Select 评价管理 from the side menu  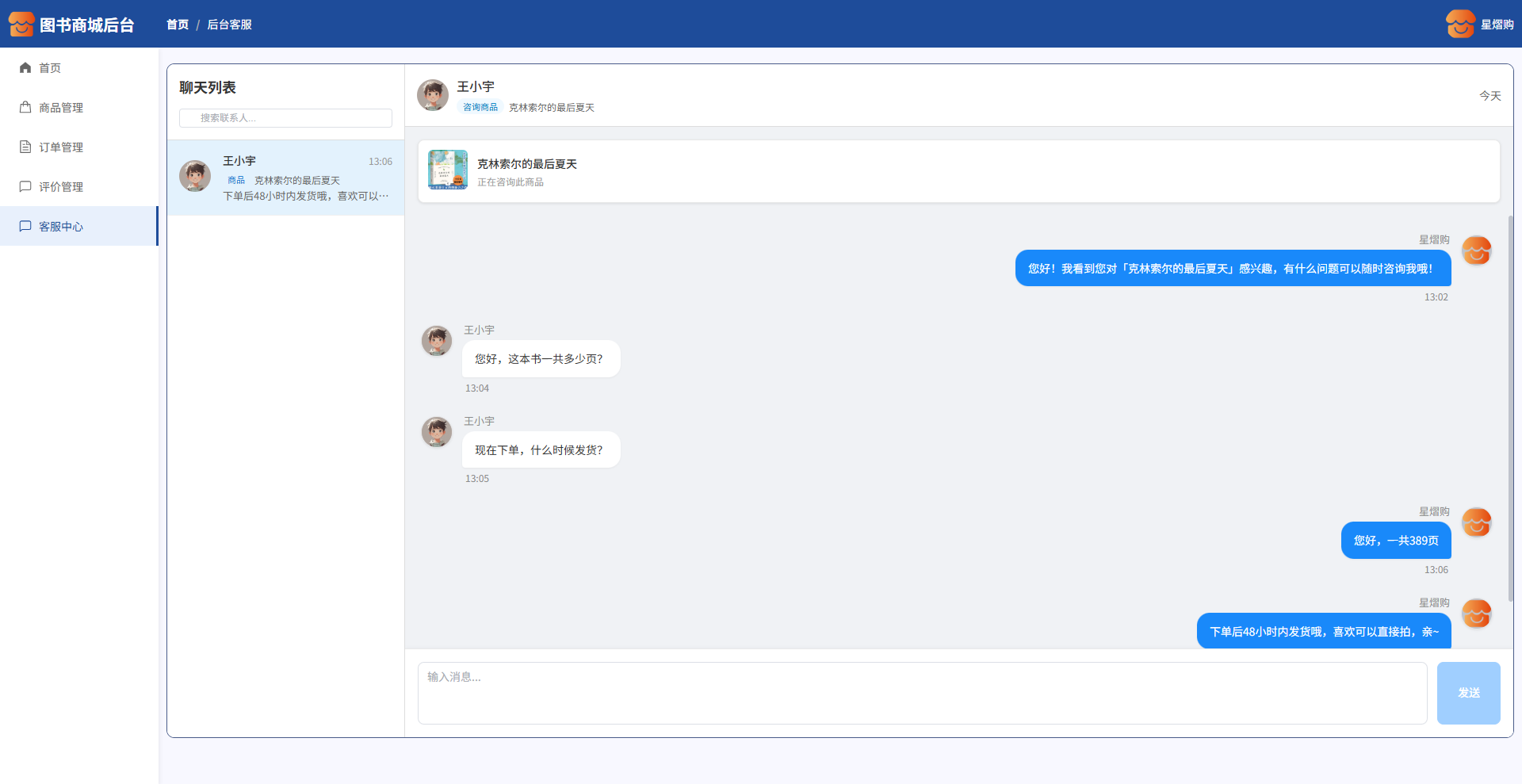click(x=61, y=187)
